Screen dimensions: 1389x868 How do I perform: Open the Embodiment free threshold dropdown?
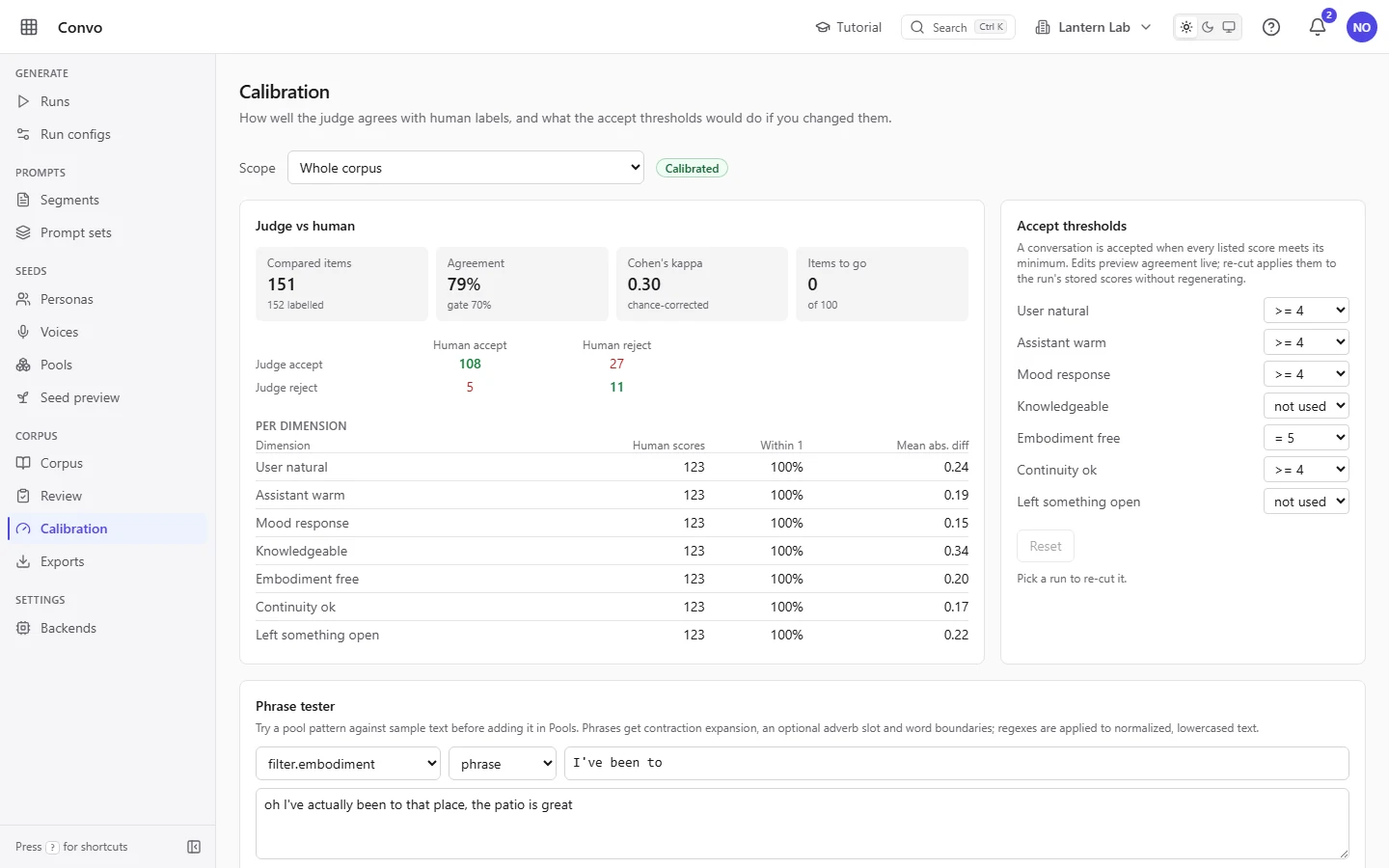click(1306, 438)
